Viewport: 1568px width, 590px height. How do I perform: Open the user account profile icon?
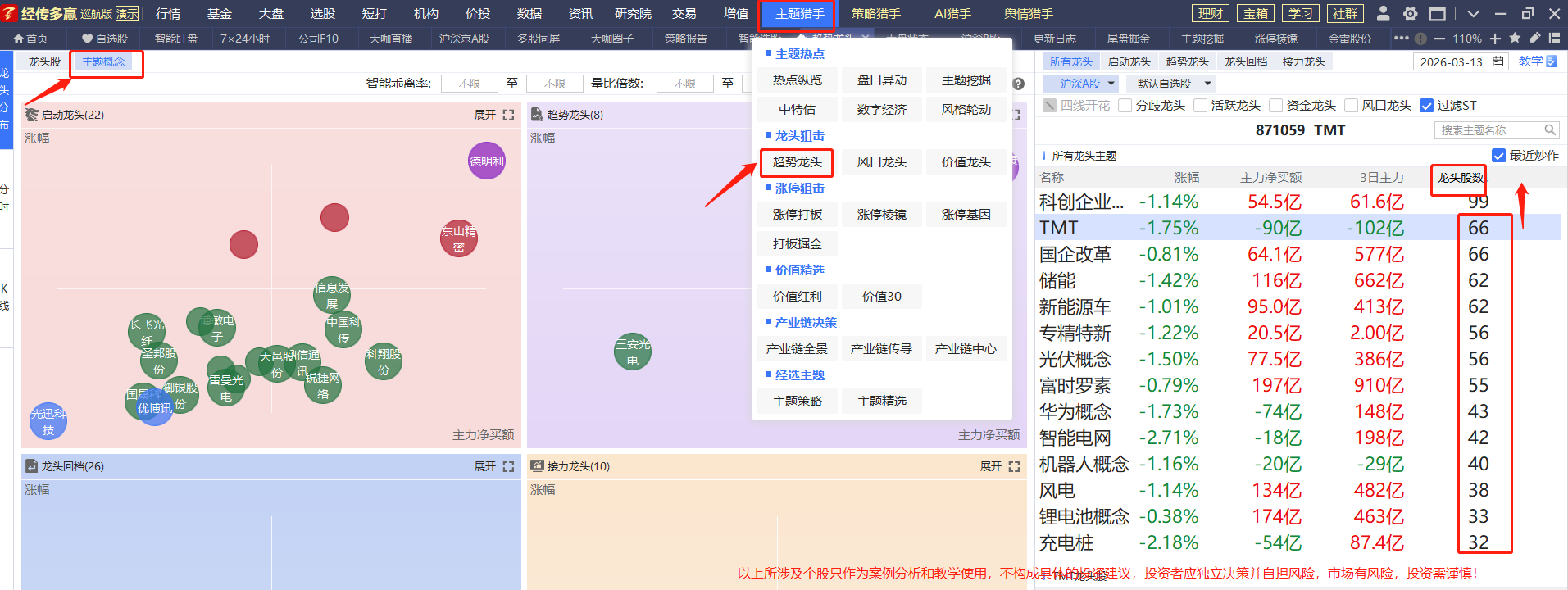1383,13
